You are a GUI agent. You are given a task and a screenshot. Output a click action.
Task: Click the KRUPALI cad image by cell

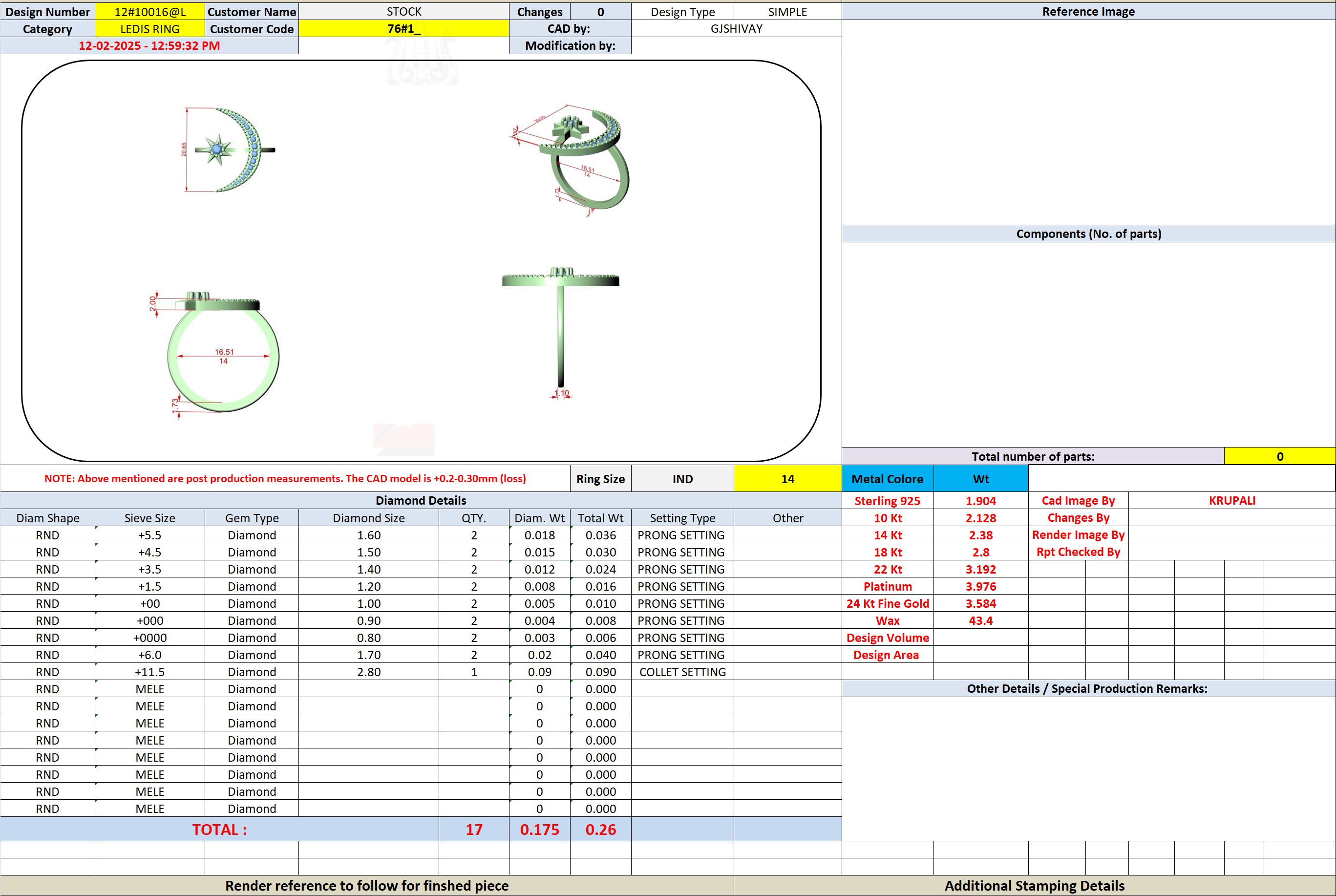tap(1232, 501)
